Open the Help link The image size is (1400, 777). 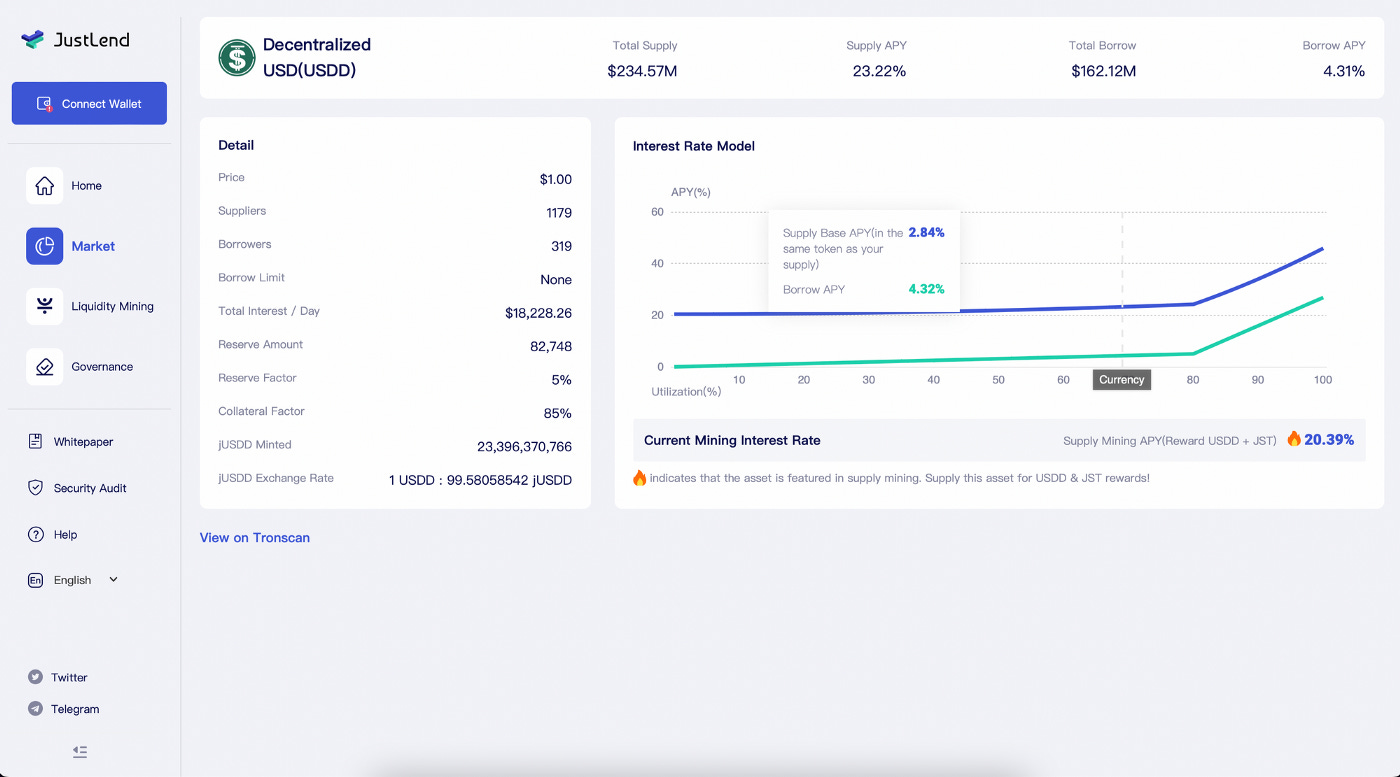pos(65,535)
